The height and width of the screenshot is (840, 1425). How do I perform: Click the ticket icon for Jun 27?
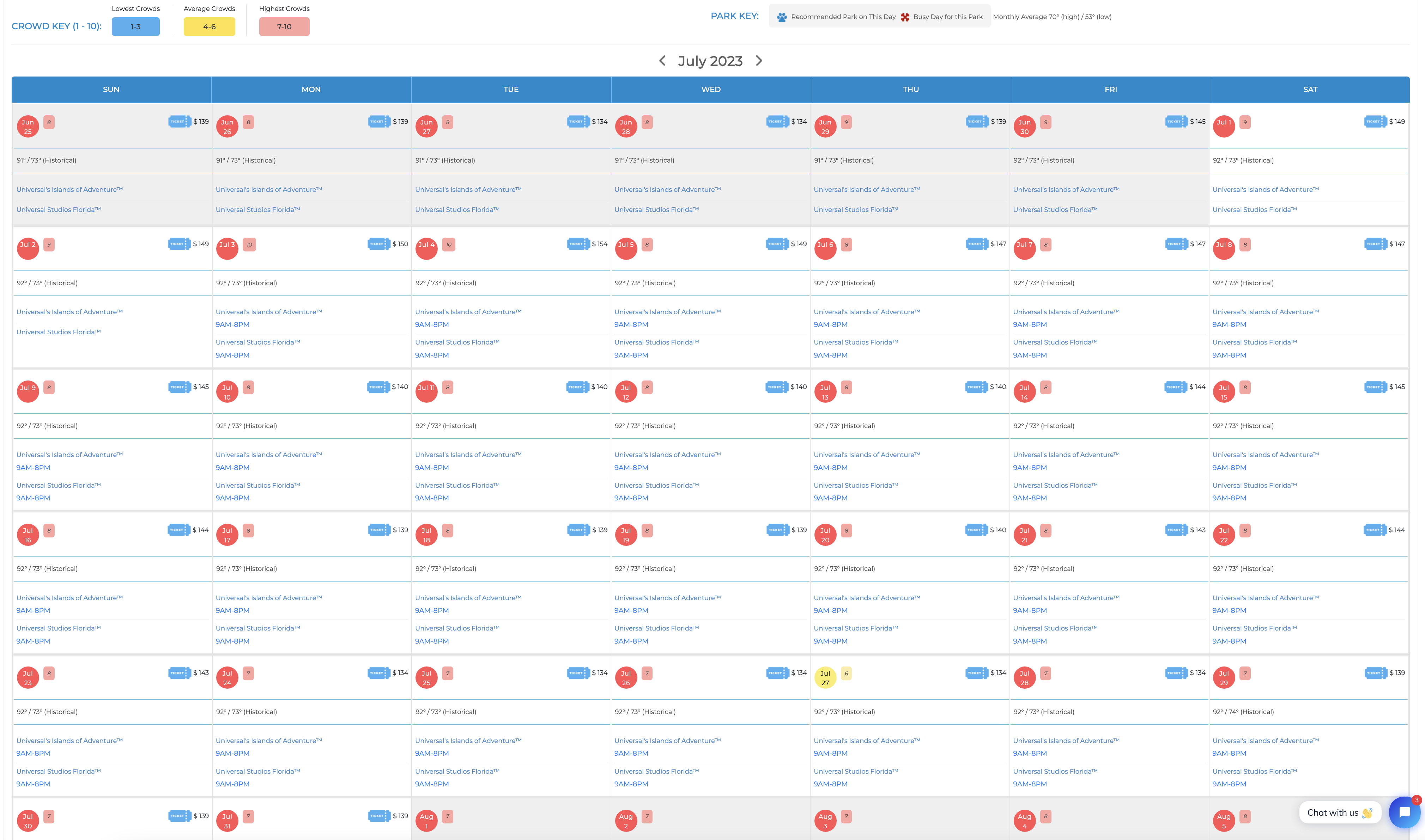pos(578,122)
